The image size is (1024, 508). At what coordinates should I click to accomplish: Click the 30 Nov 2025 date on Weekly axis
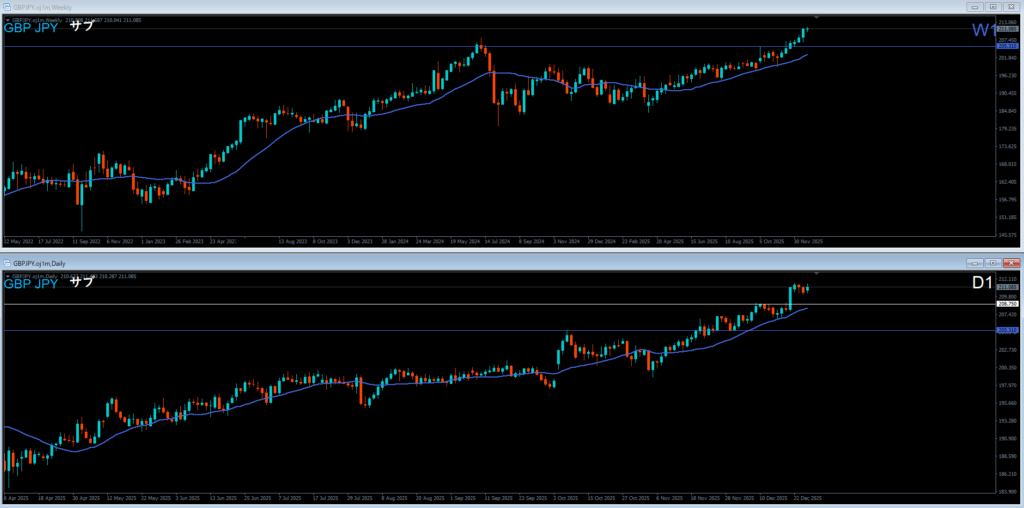[x=808, y=241]
